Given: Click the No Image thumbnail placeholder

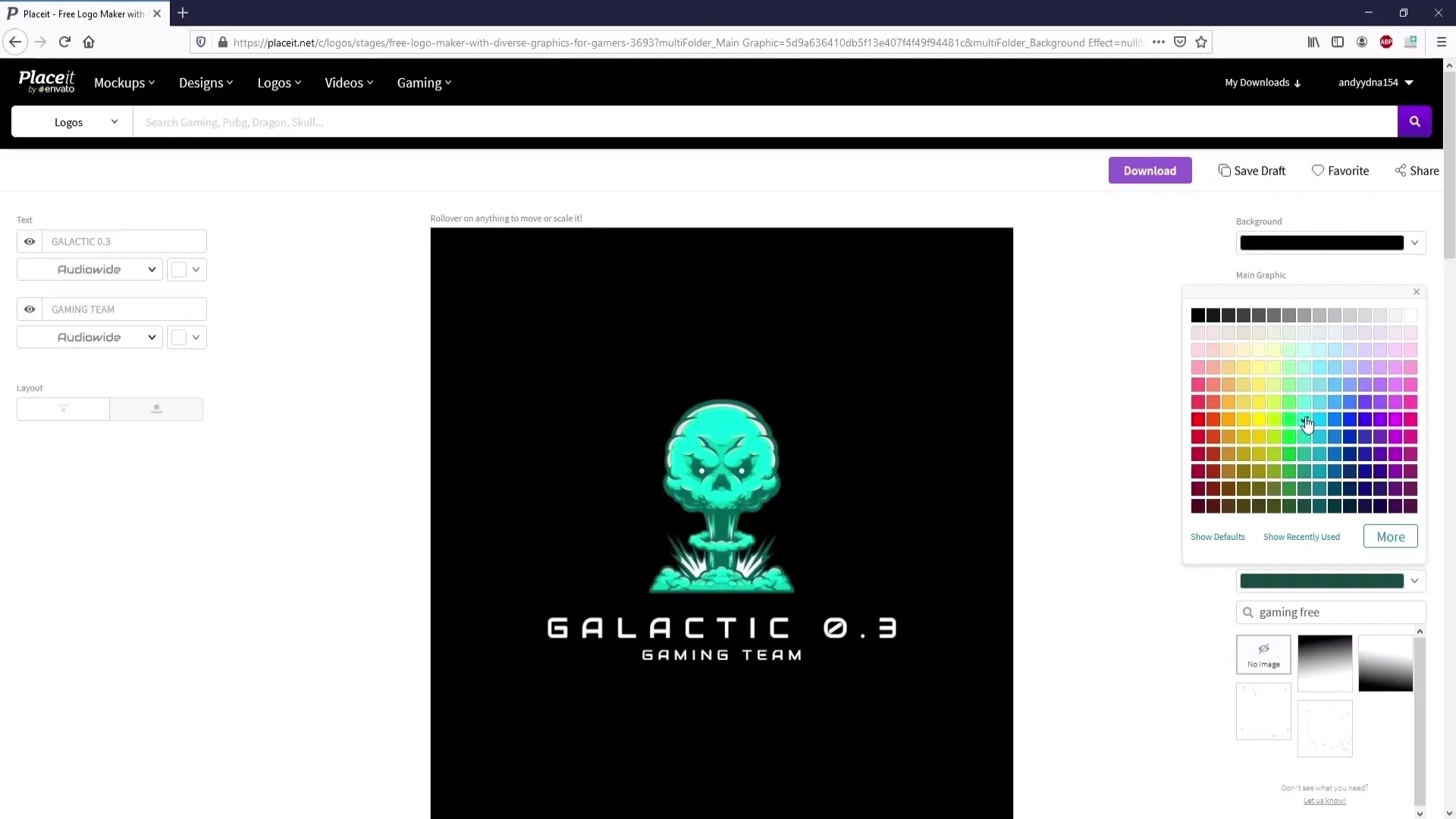Looking at the screenshot, I should (1264, 654).
